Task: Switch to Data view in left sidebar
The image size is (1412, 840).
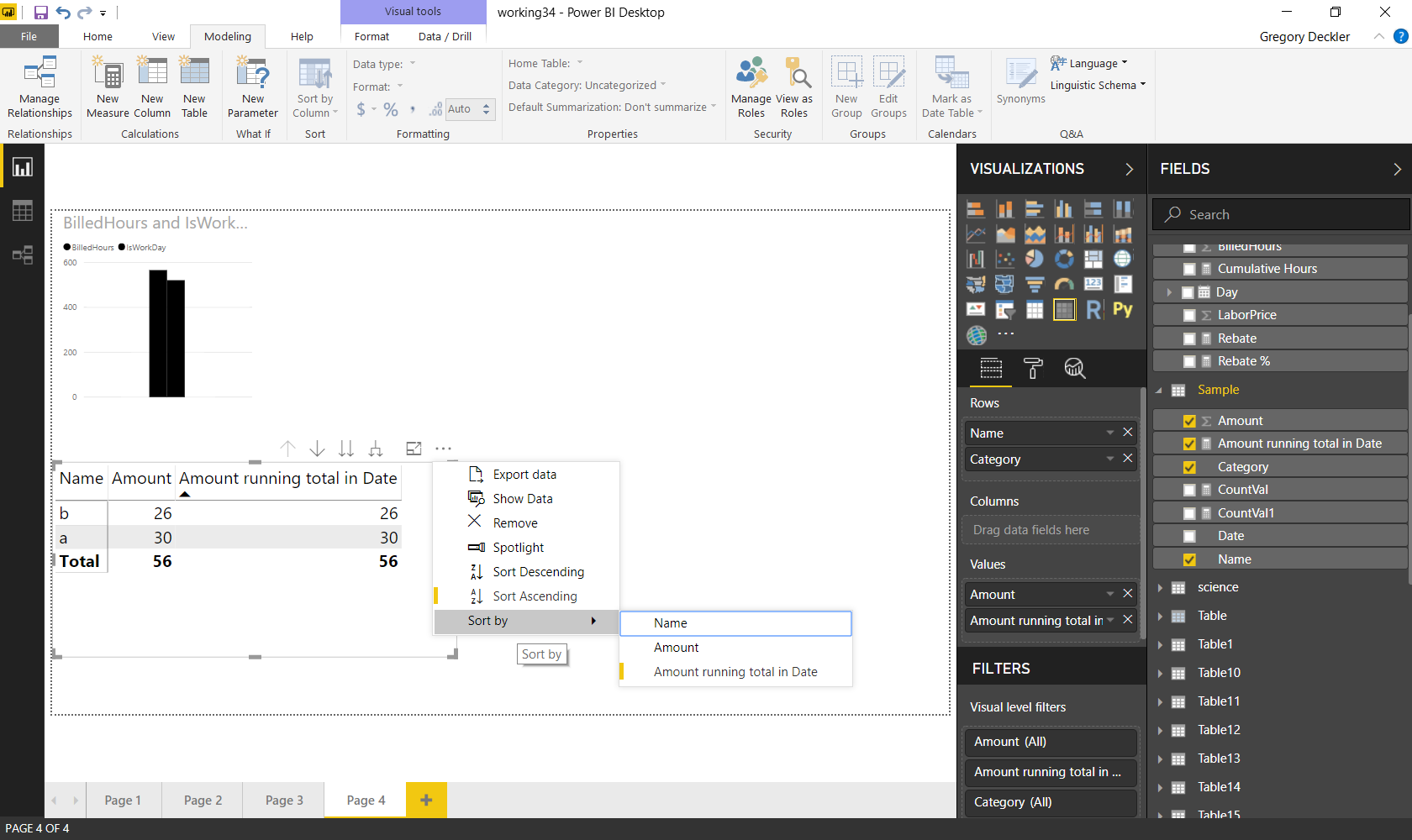Action: [23, 211]
